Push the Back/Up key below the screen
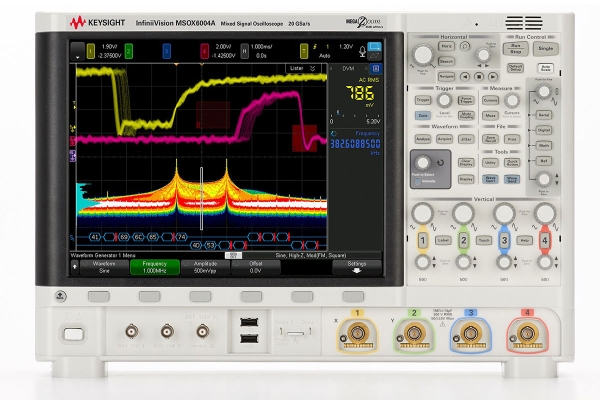 pos(60,296)
